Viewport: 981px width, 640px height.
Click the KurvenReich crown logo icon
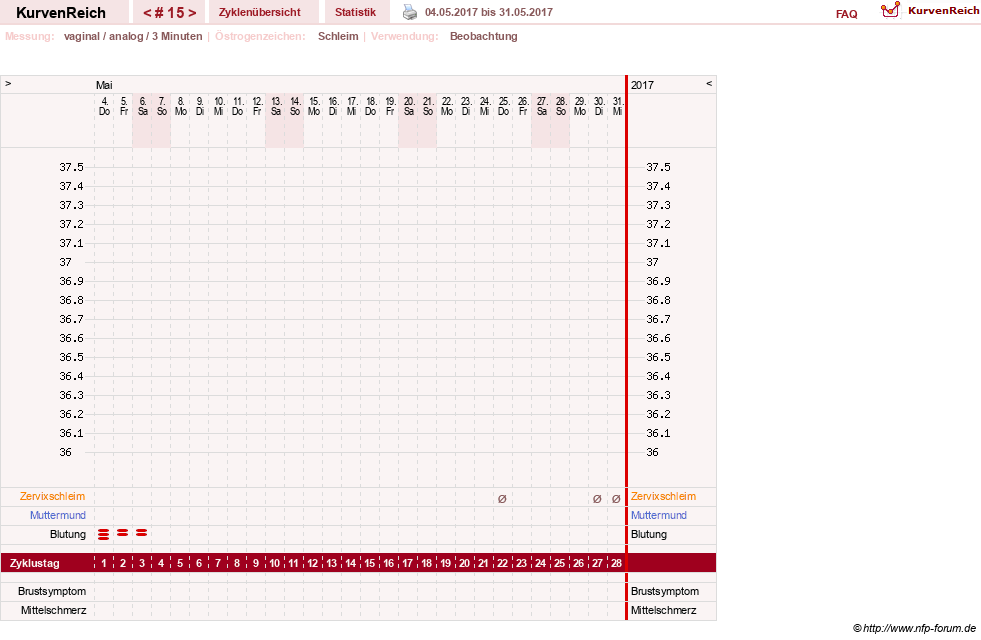890,10
